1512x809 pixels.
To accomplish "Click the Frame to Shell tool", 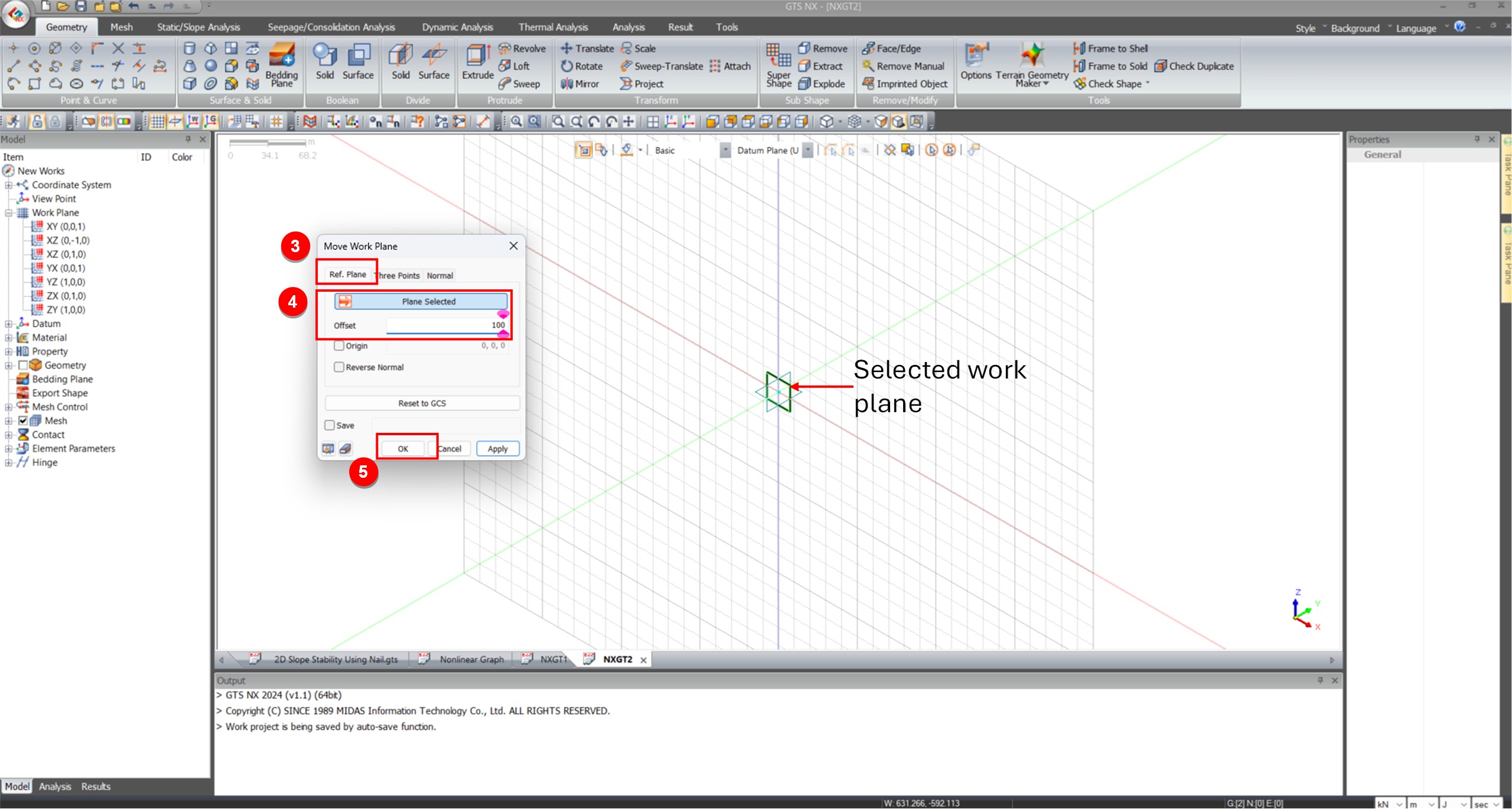I will (1110, 48).
